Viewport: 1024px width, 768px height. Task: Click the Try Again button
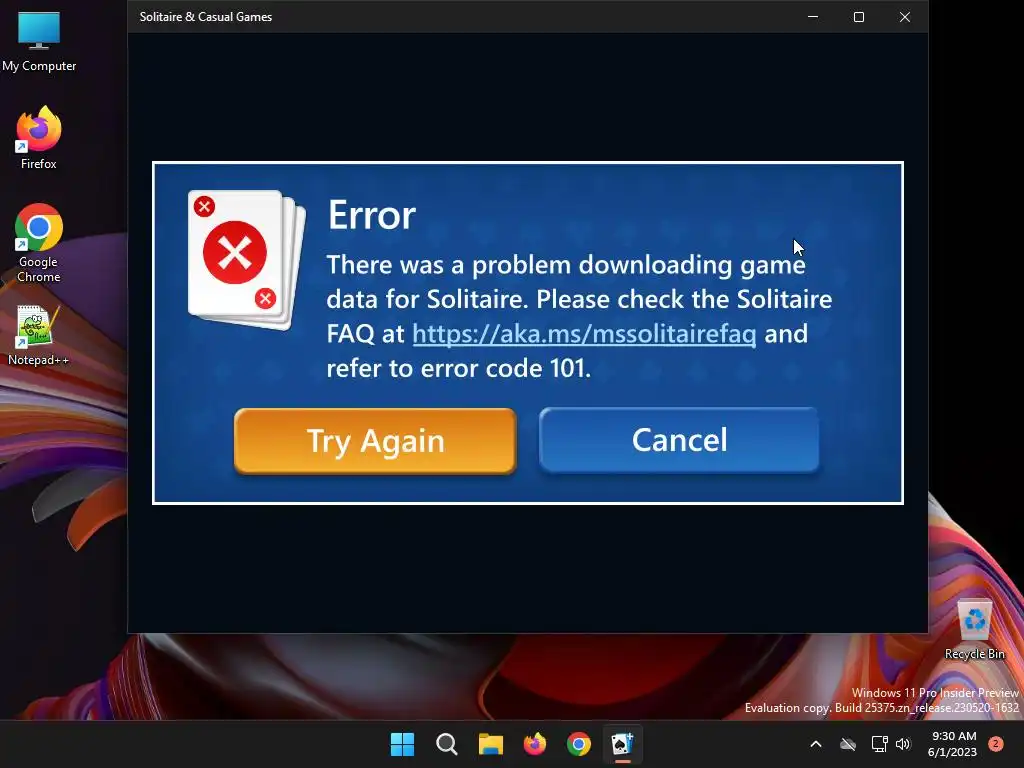375,441
